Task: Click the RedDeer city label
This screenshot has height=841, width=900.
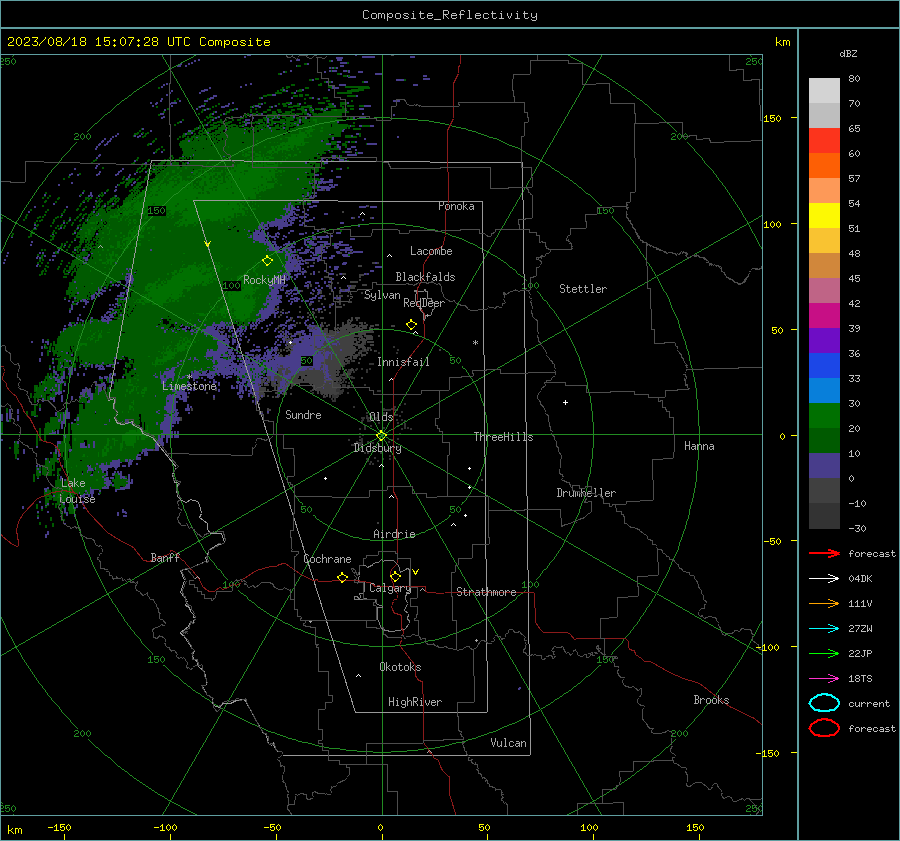Action: tap(424, 303)
